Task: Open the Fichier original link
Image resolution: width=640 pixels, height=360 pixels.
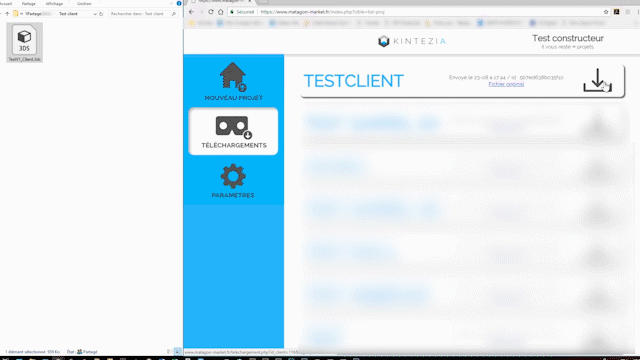Action: pyautogui.click(x=506, y=84)
